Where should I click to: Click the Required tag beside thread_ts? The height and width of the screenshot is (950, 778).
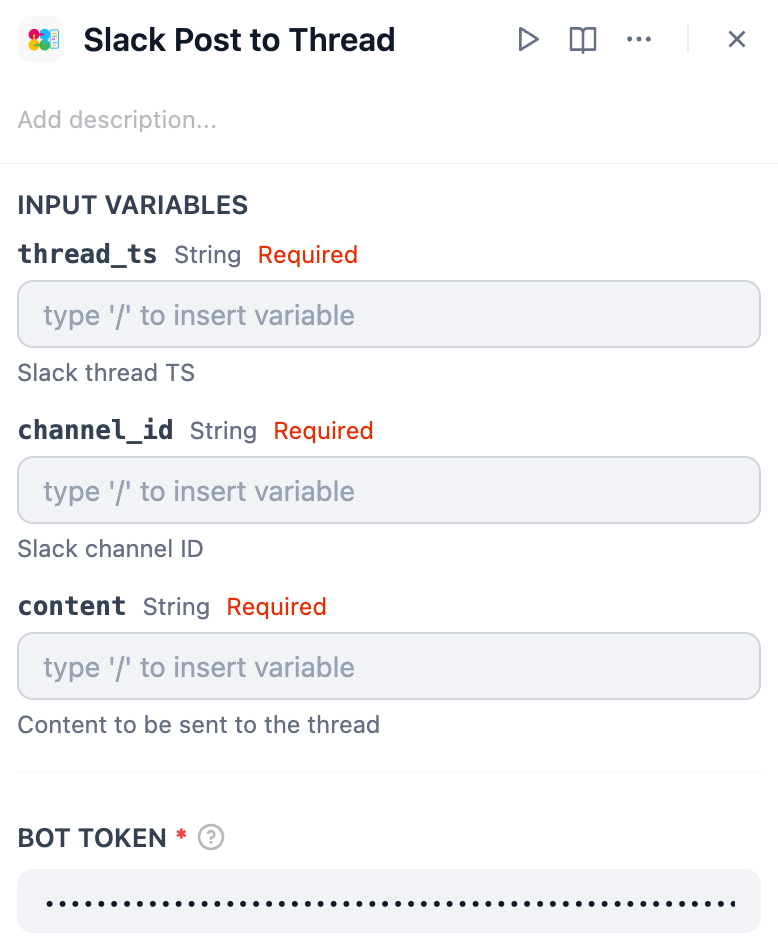307,255
